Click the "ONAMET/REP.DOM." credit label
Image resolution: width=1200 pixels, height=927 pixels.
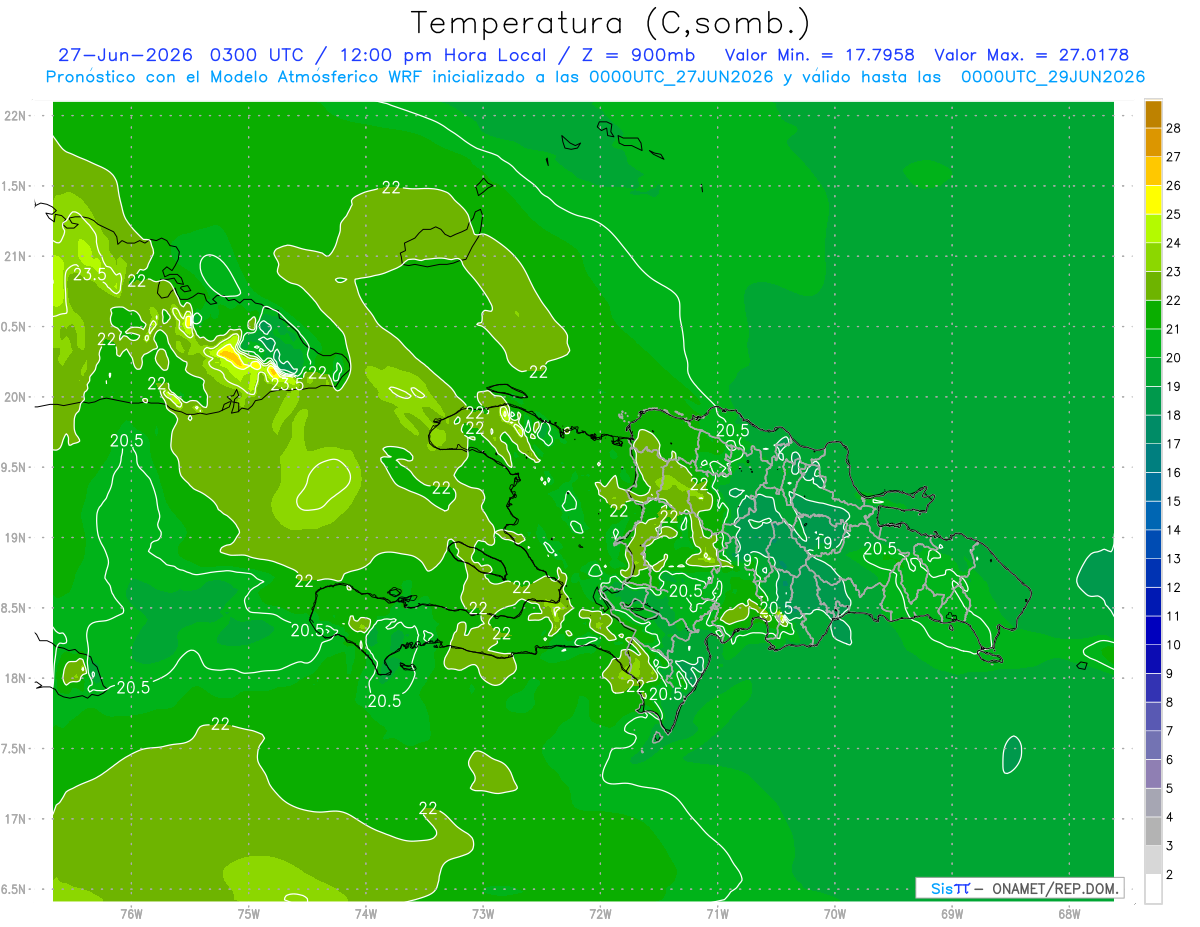[x=1056, y=888]
